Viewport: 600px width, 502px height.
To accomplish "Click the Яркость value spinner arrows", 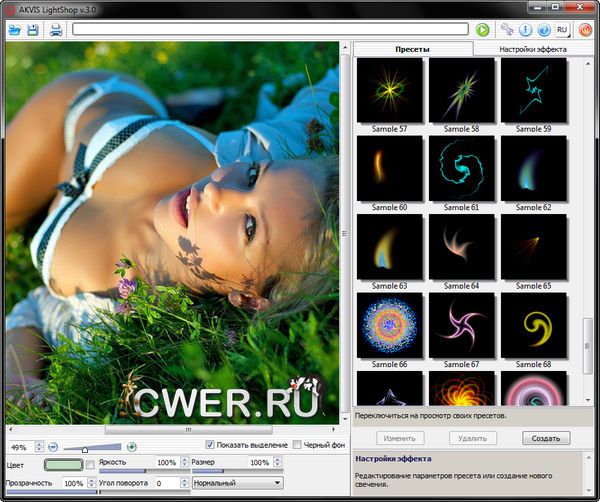I will (x=183, y=464).
